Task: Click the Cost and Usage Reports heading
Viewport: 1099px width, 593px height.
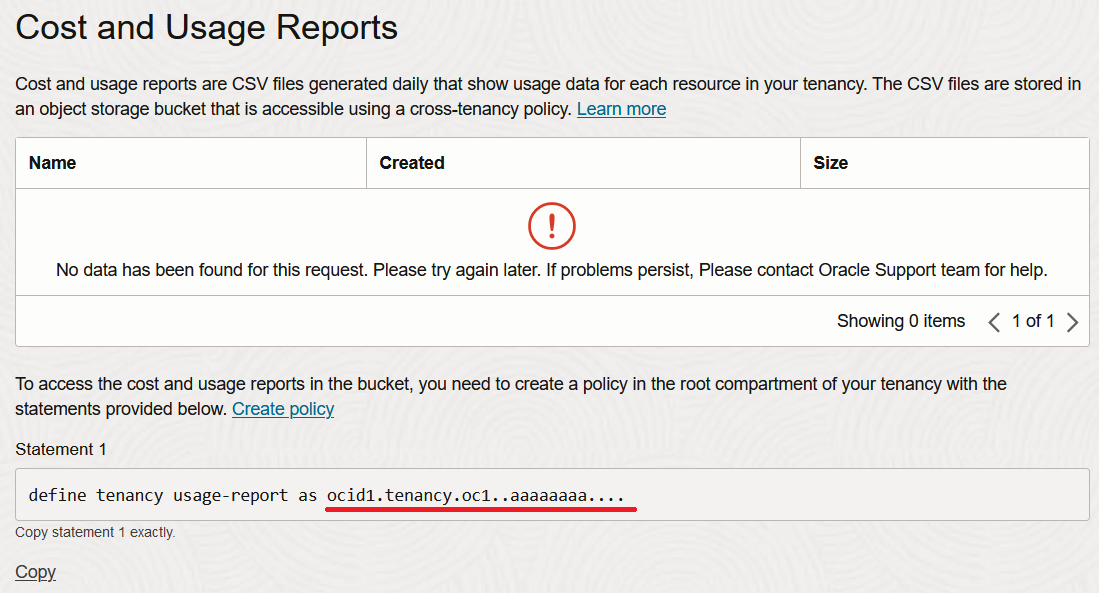Action: [207, 27]
